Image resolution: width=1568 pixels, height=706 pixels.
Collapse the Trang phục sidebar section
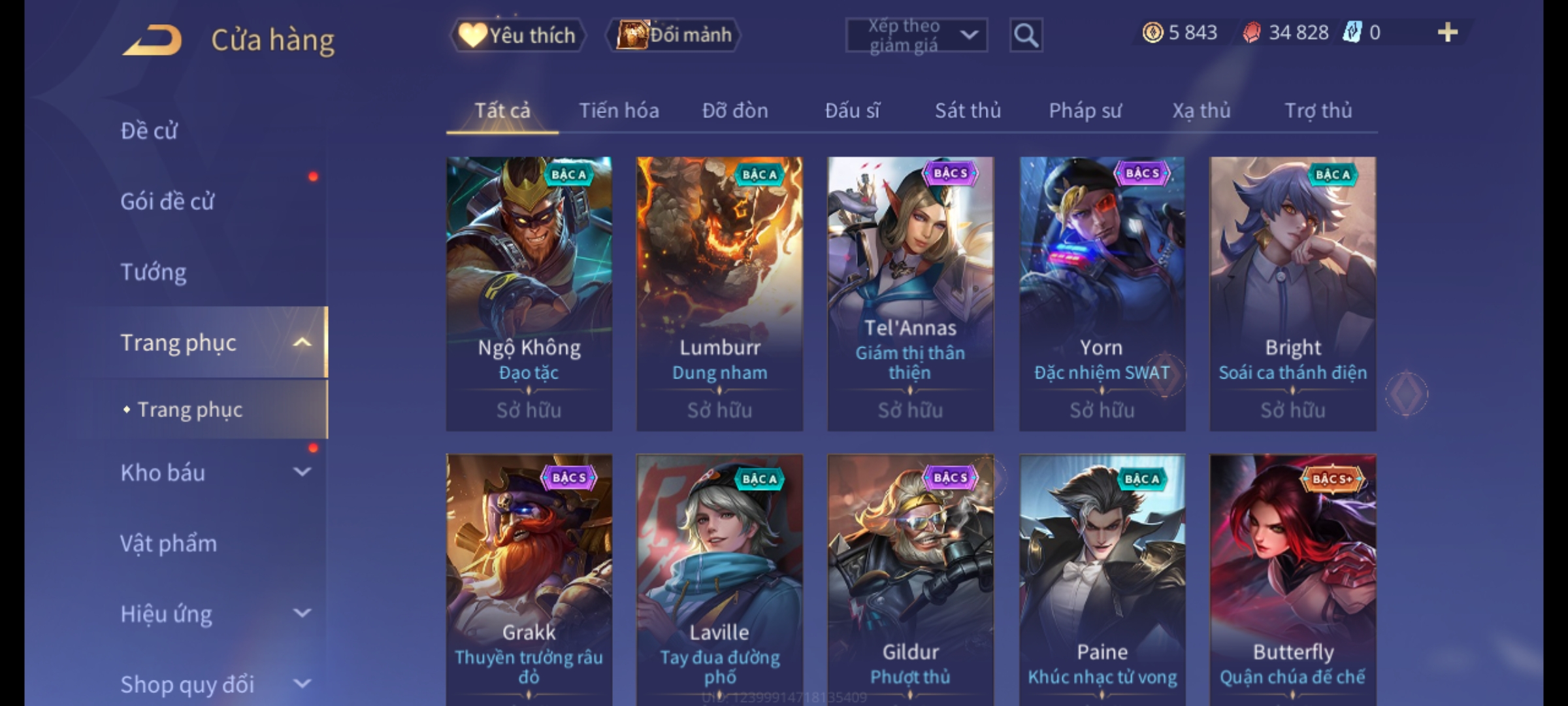point(302,343)
